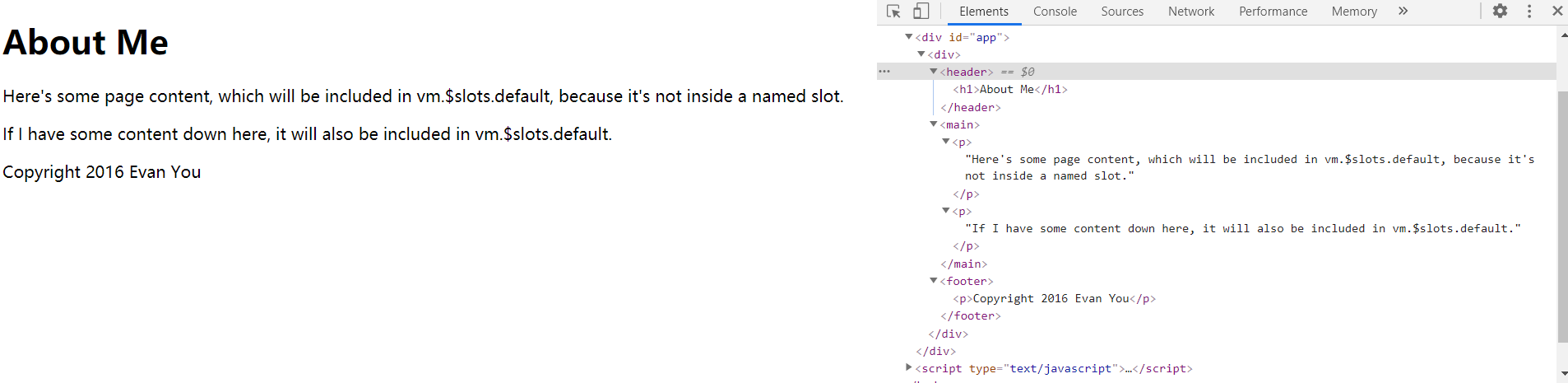This screenshot has height=383, width=1568.
Task: Open the Network tab
Action: coord(1191,12)
